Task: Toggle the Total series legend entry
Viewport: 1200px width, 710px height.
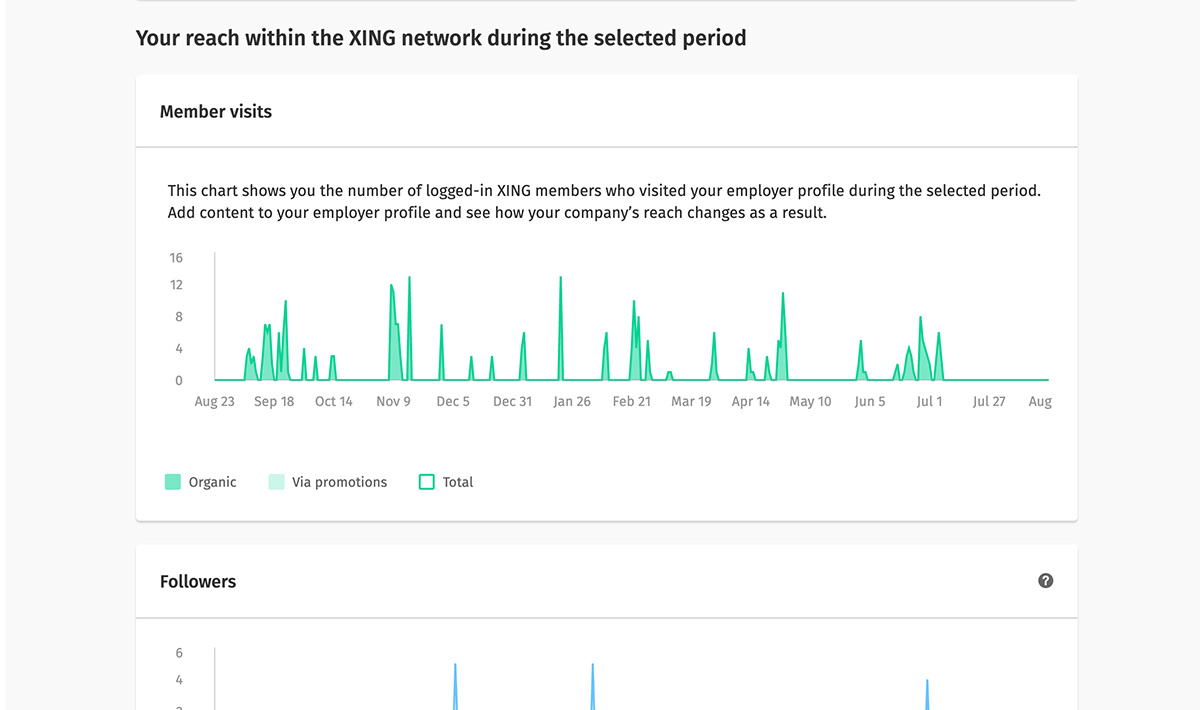Action: pos(446,482)
